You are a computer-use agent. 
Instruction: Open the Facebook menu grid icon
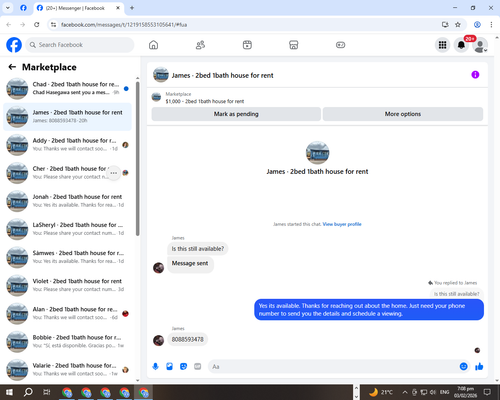click(442, 45)
